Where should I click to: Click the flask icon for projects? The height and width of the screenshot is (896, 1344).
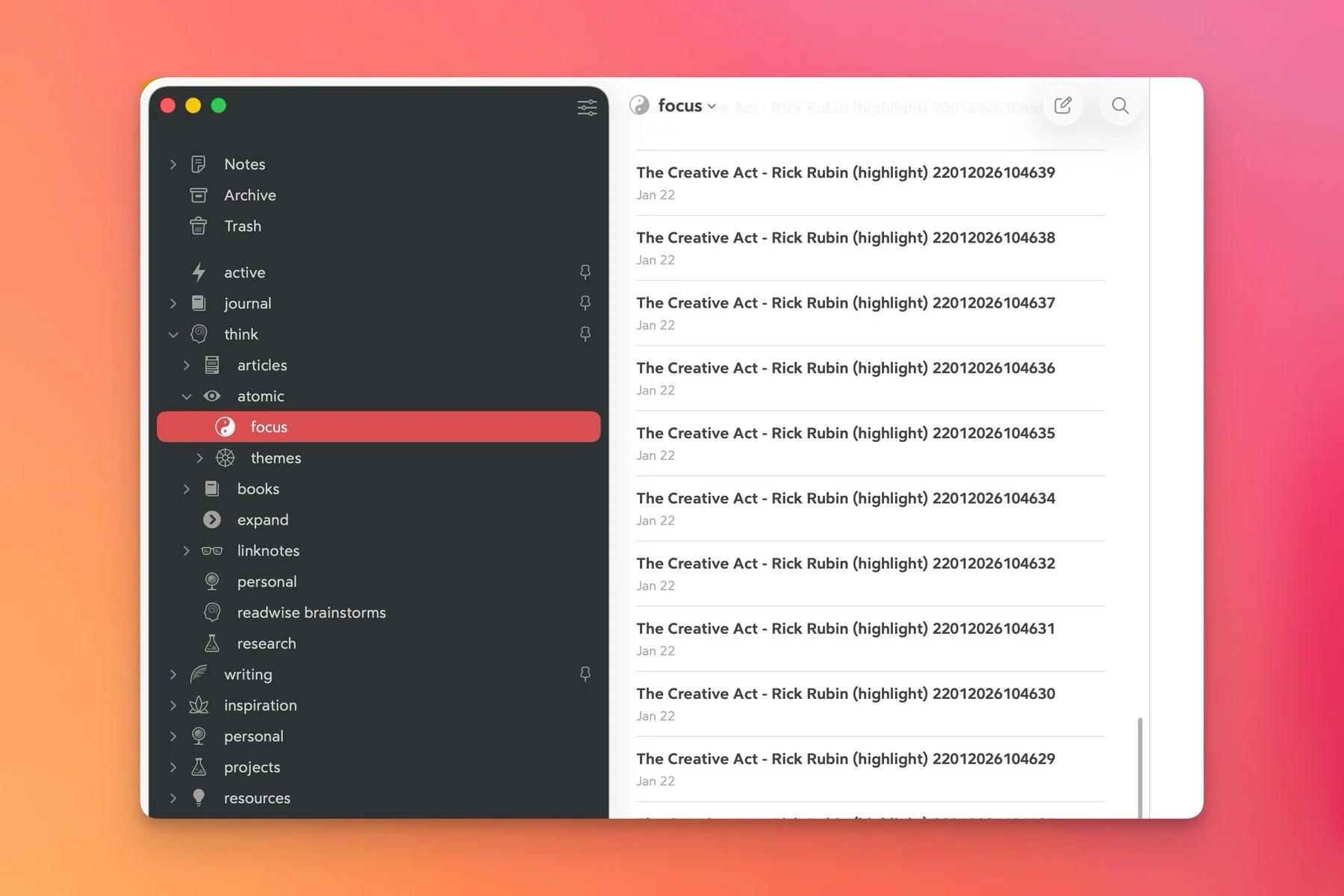coord(199,767)
